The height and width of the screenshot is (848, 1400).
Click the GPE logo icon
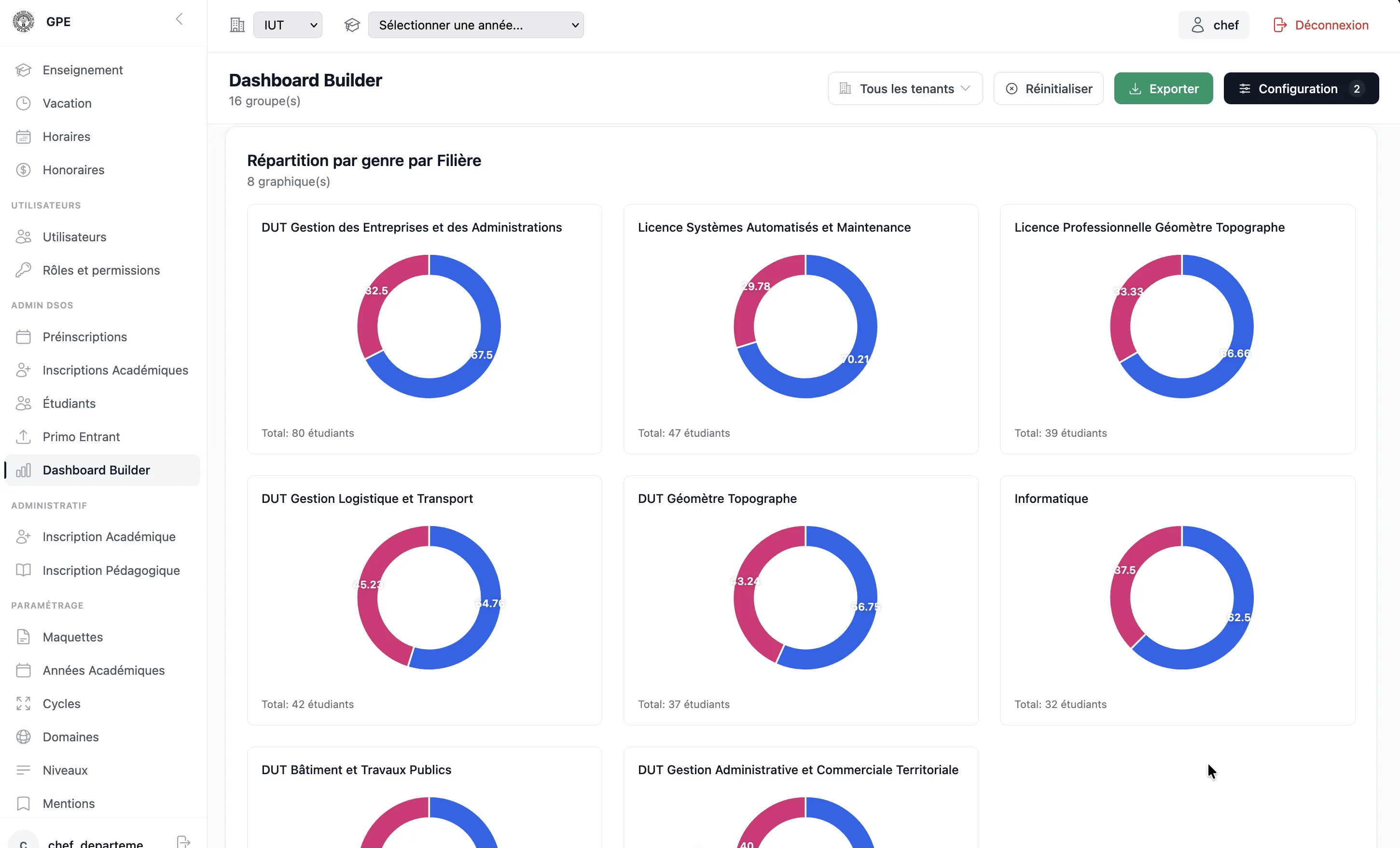23,22
